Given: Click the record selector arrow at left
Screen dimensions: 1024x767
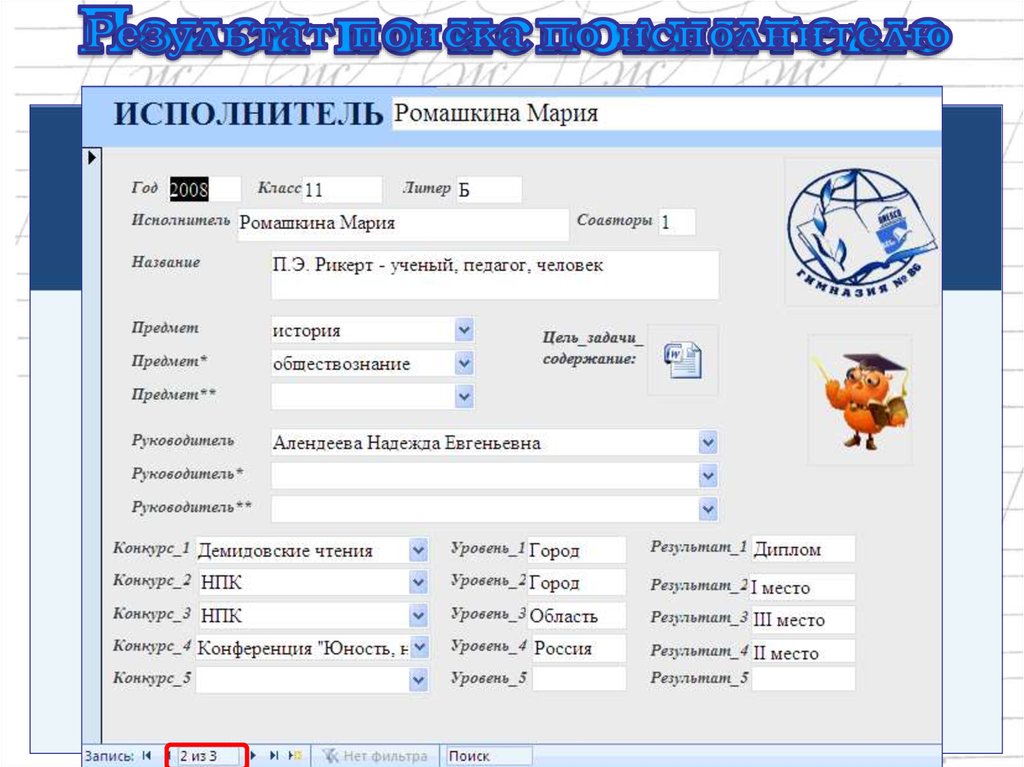Looking at the screenshot, I should tap(92, 157).
